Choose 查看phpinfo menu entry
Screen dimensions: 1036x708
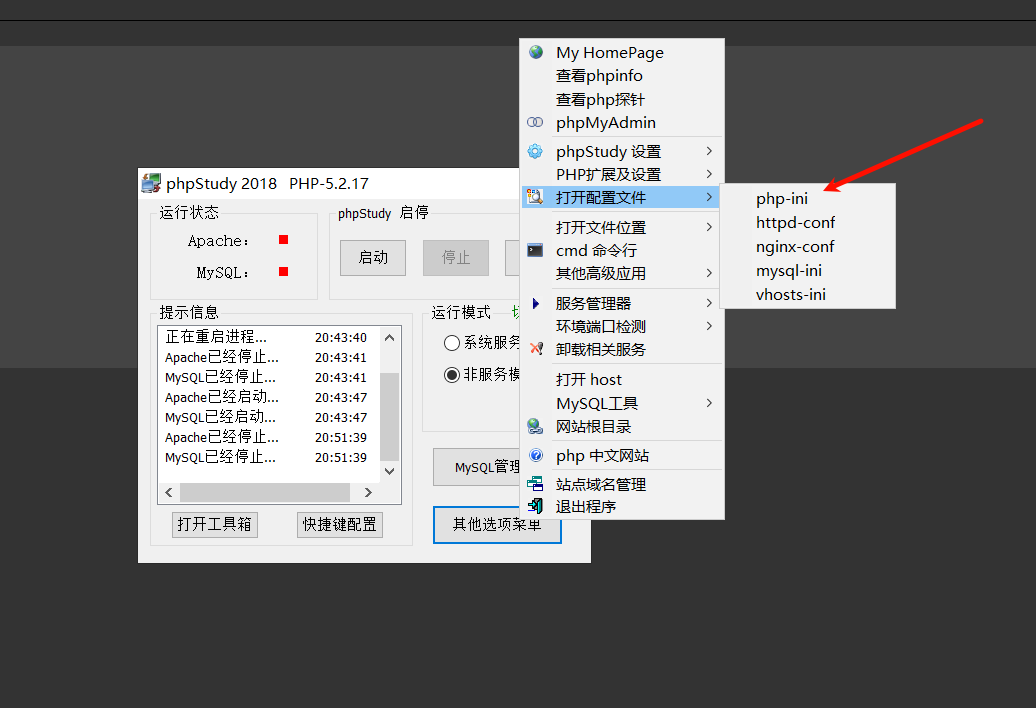(x=621, y=76)
